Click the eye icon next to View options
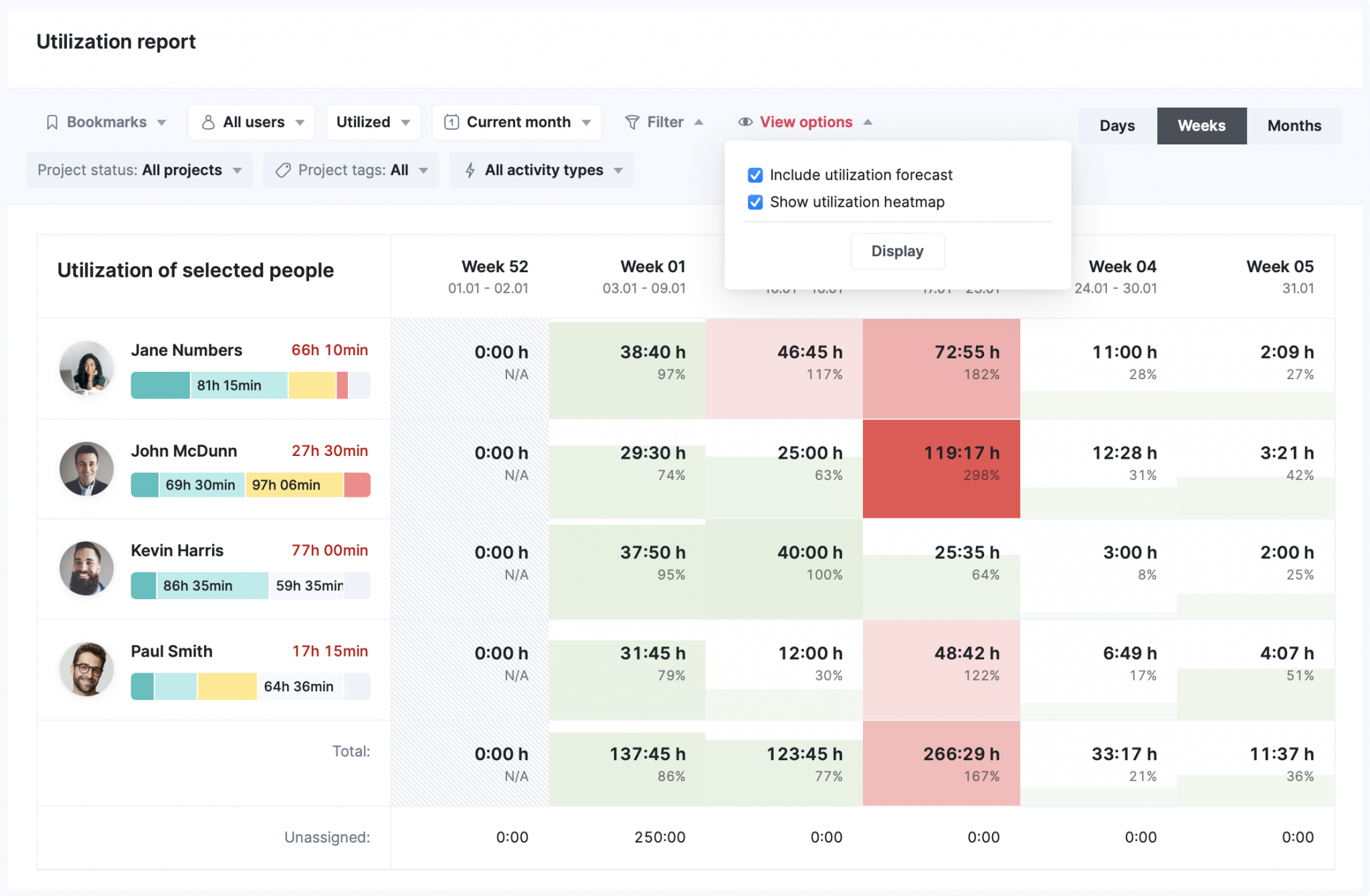This screenshot has width=1370, height=896. [x=745, y=122]
